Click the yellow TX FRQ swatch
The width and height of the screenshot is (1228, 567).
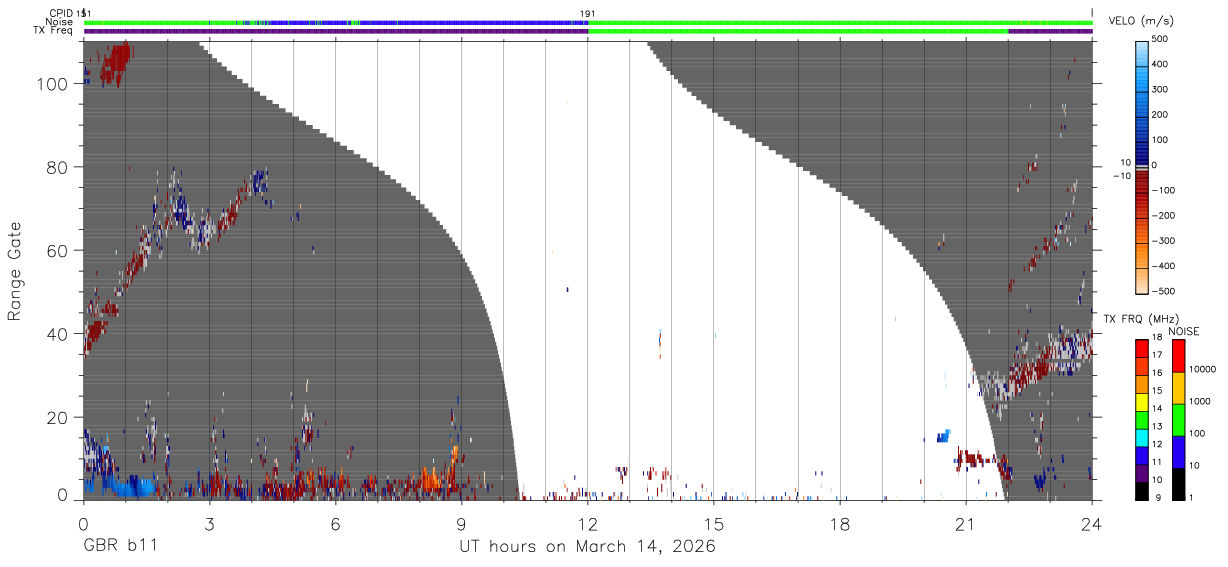[x=1143, y=401]
